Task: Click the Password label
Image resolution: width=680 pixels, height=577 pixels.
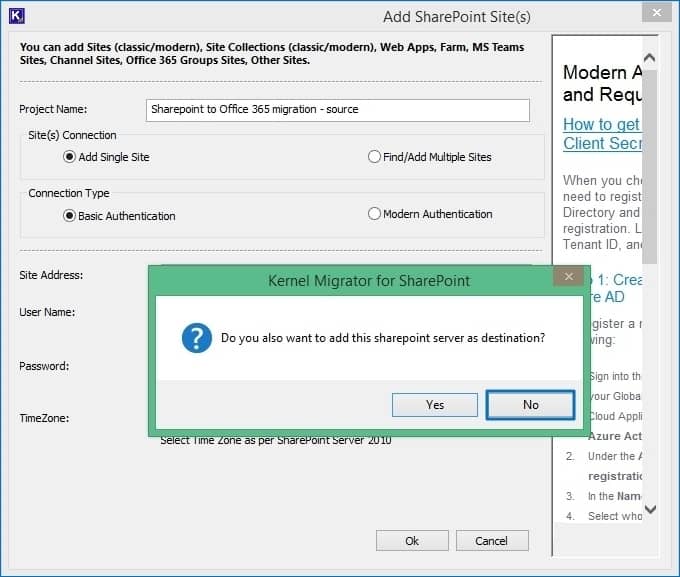Action: [44, 366]
